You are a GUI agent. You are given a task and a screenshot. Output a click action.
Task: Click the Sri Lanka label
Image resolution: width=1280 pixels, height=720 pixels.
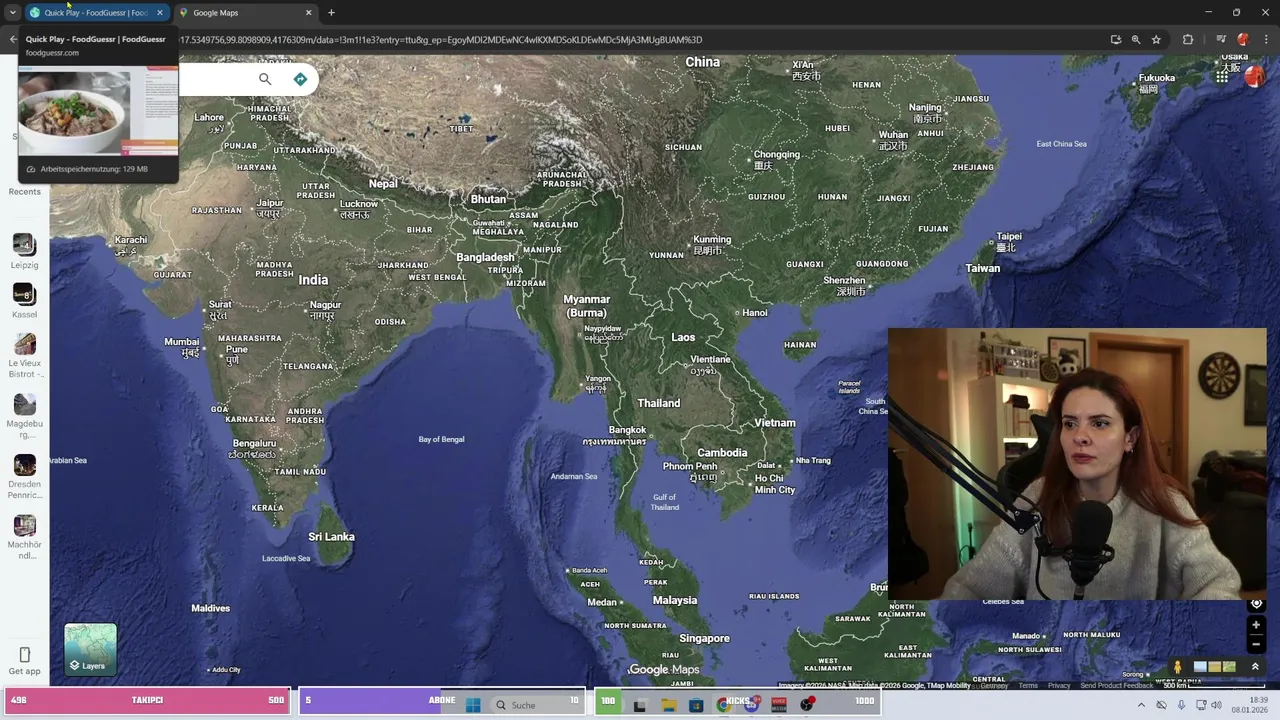click(331, 537)
